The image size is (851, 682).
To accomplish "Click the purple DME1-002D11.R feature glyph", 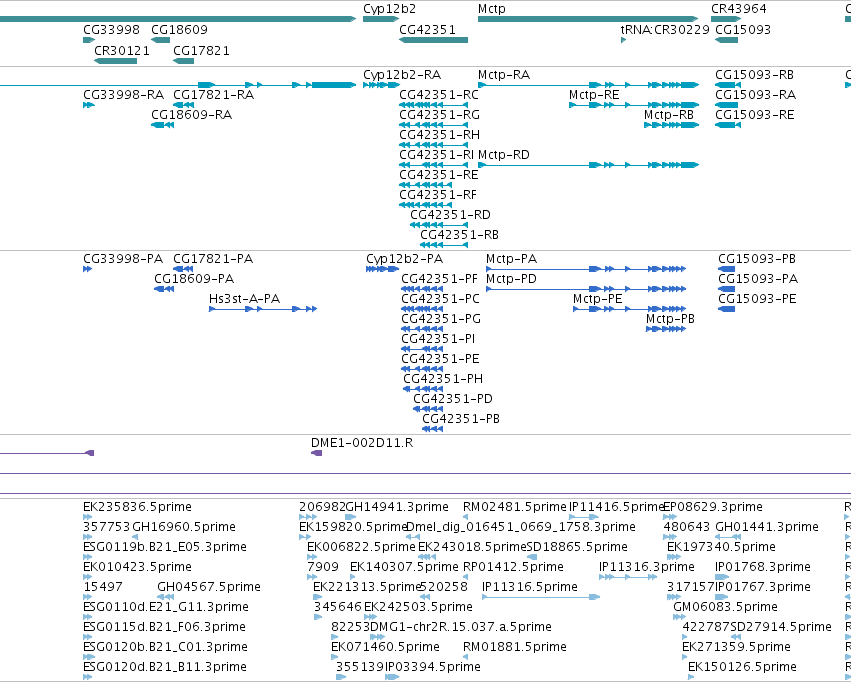I will pos(316,453).
